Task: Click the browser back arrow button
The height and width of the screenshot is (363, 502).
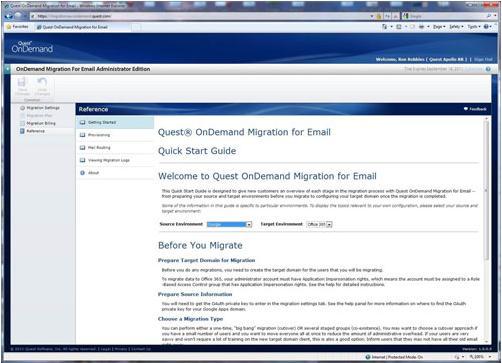Action: point(9,16)
